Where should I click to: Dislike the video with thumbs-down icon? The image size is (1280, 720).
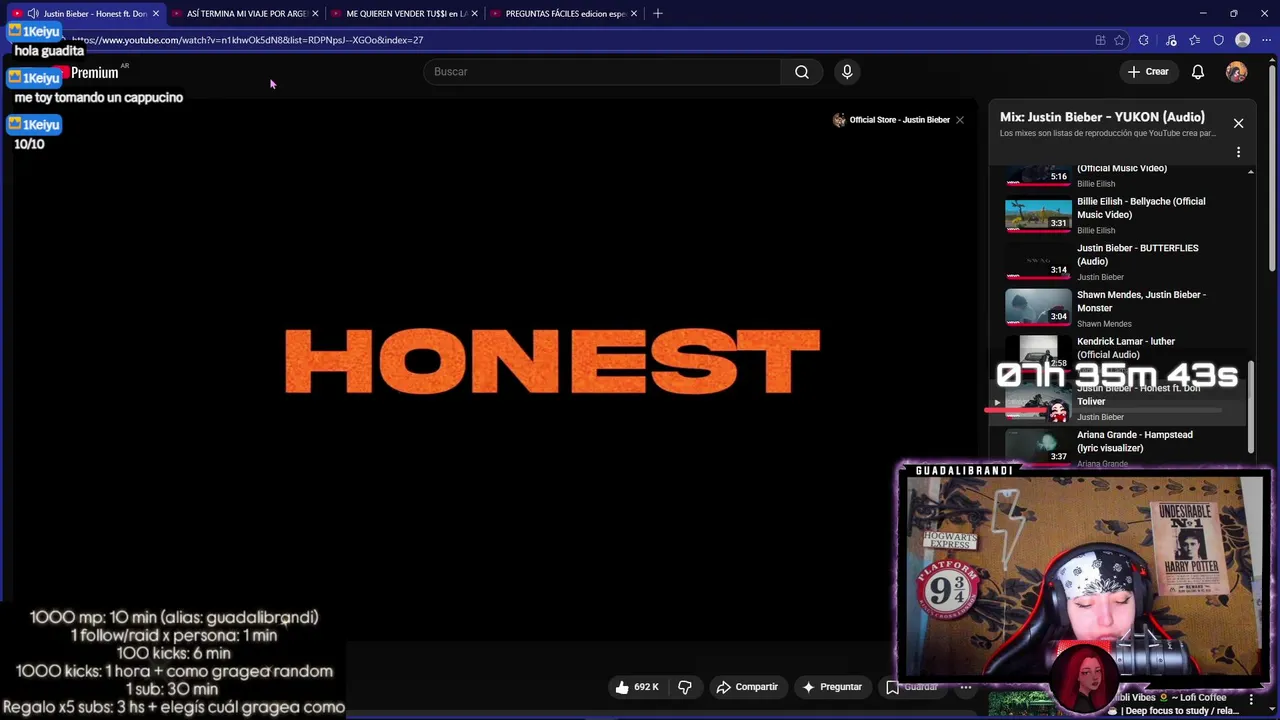coord(685,687)
